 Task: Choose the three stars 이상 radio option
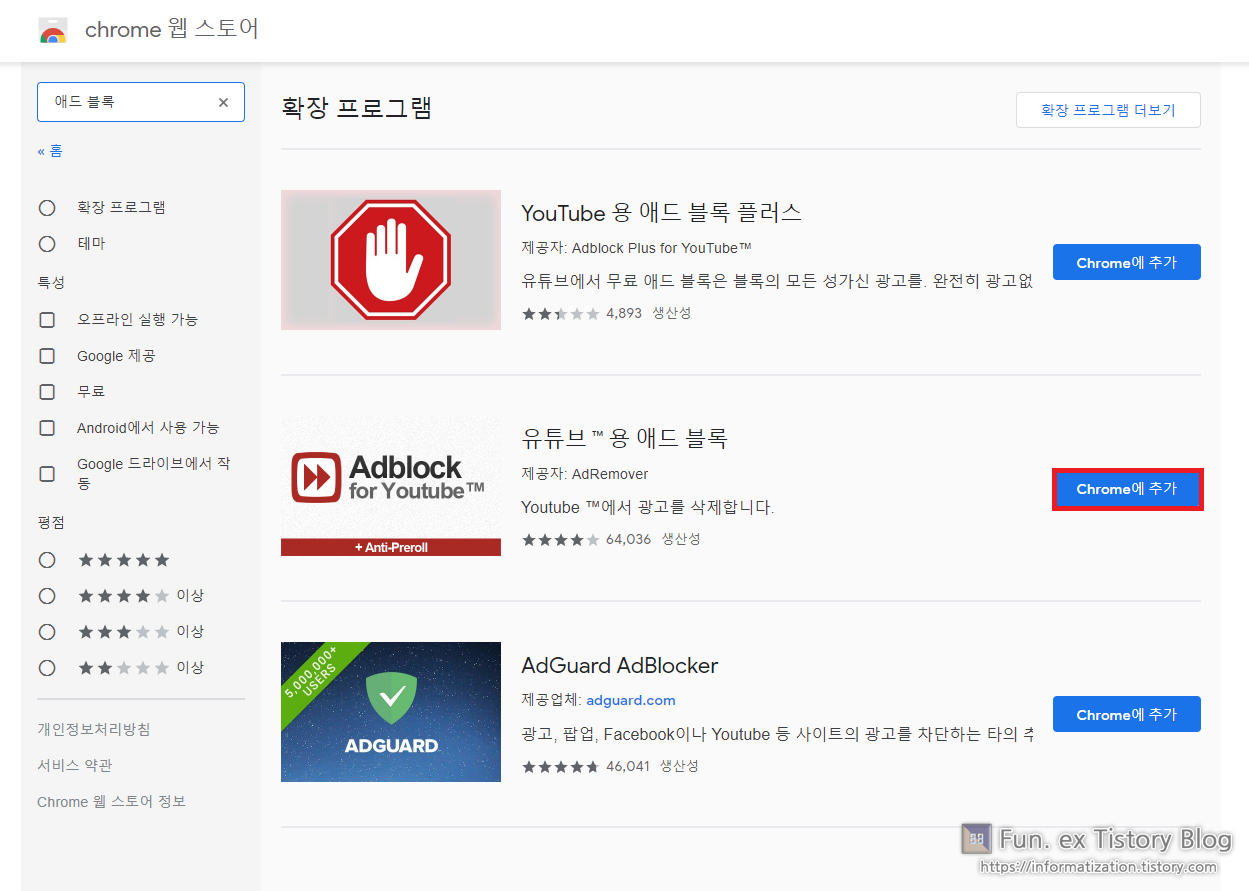47,632
